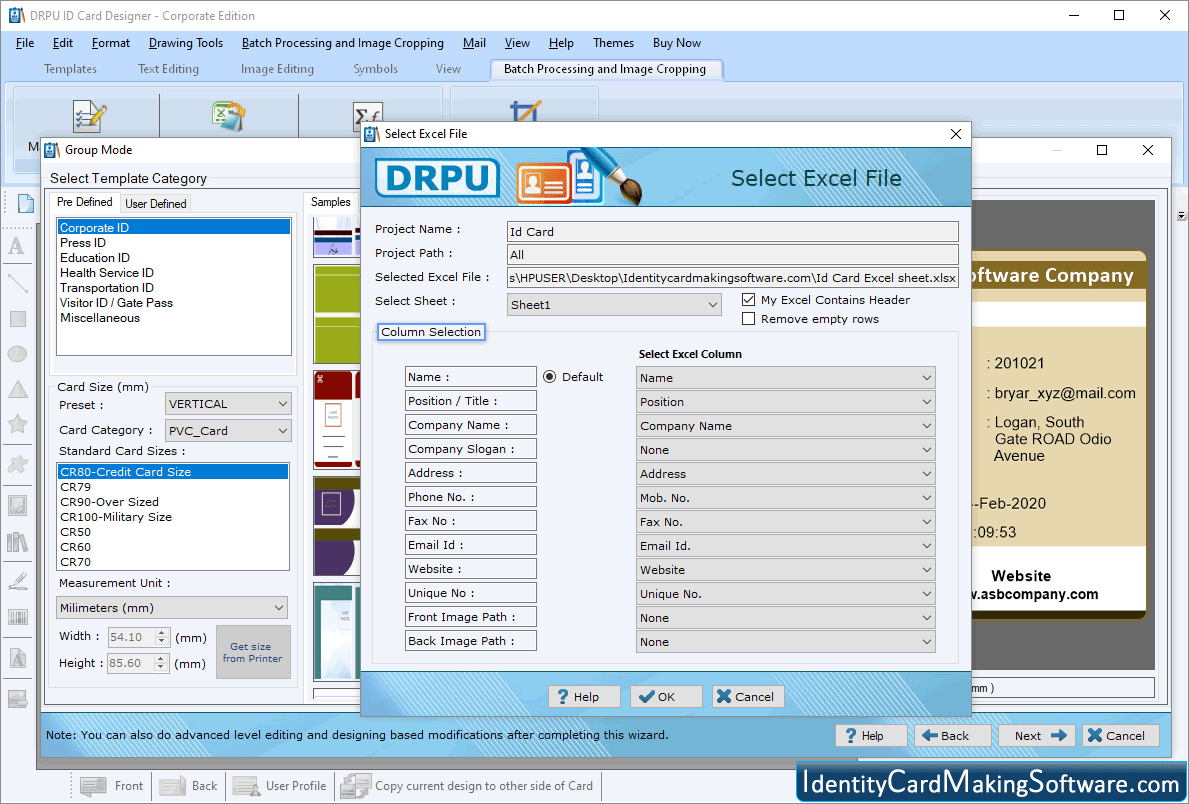The image size is (1189, 804).
Task: Enable Remove empty rows checkbox
Action: [748, 319]
